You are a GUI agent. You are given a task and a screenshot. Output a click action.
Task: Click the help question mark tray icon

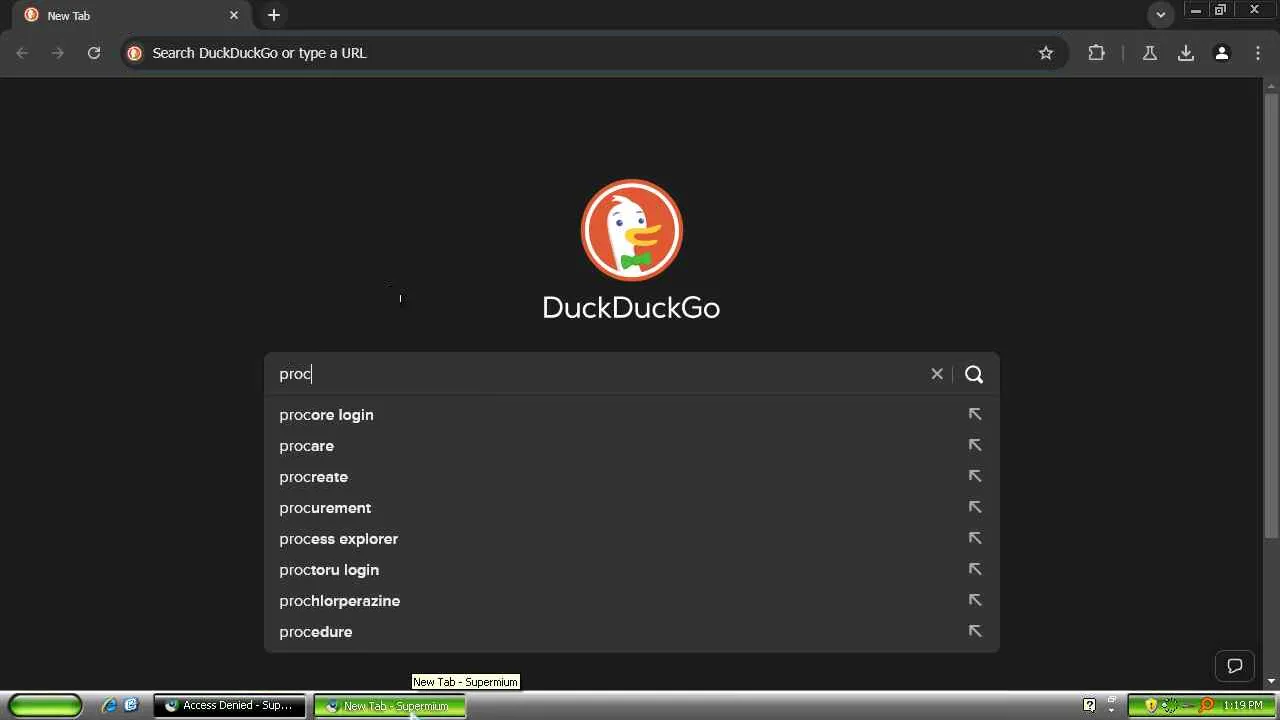coord(1089,705)
